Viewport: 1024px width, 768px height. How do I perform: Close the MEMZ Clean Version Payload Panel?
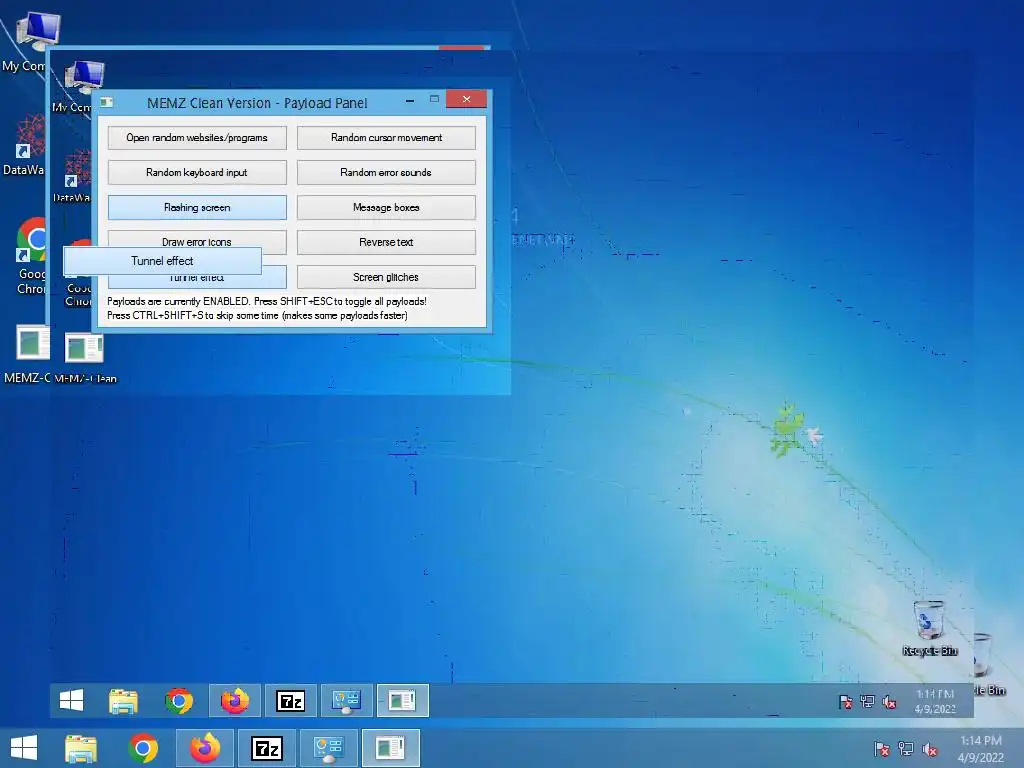point(466,99)
